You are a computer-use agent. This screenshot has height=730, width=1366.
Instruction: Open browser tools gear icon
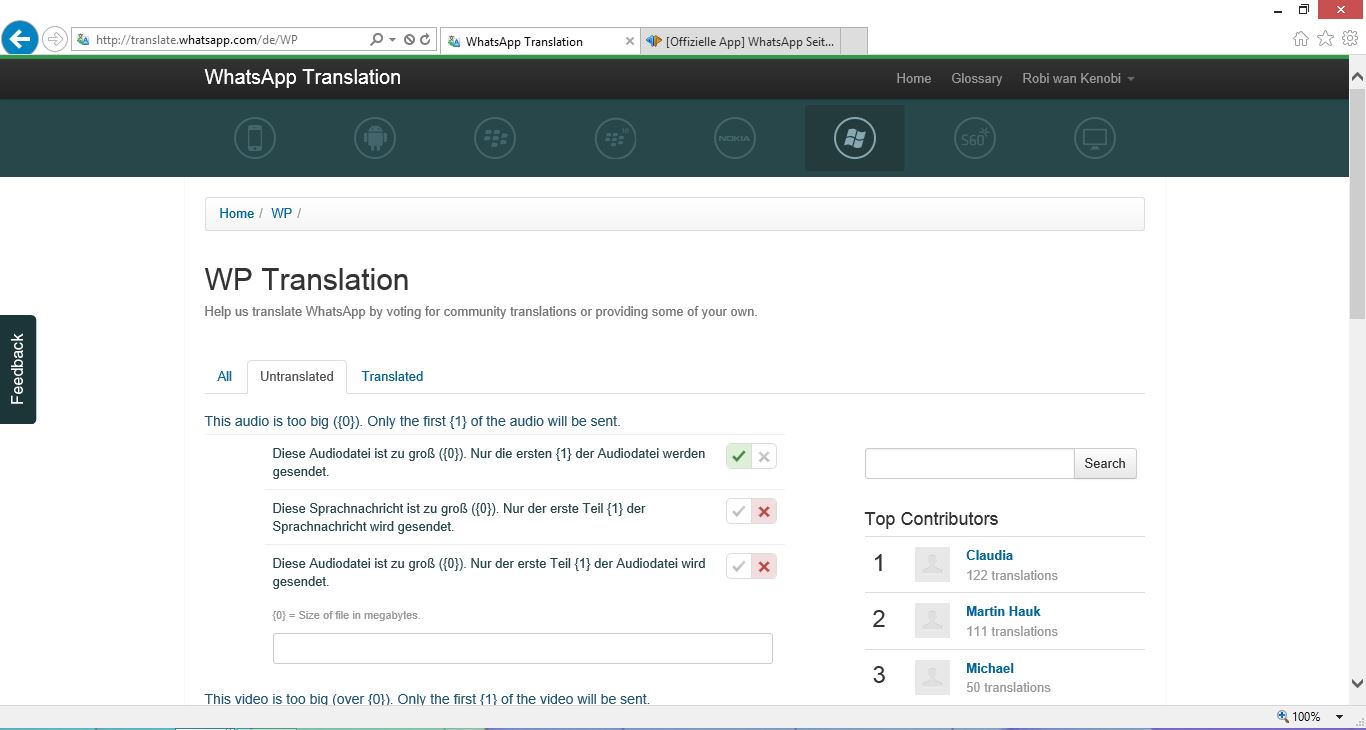point(1350,39)
